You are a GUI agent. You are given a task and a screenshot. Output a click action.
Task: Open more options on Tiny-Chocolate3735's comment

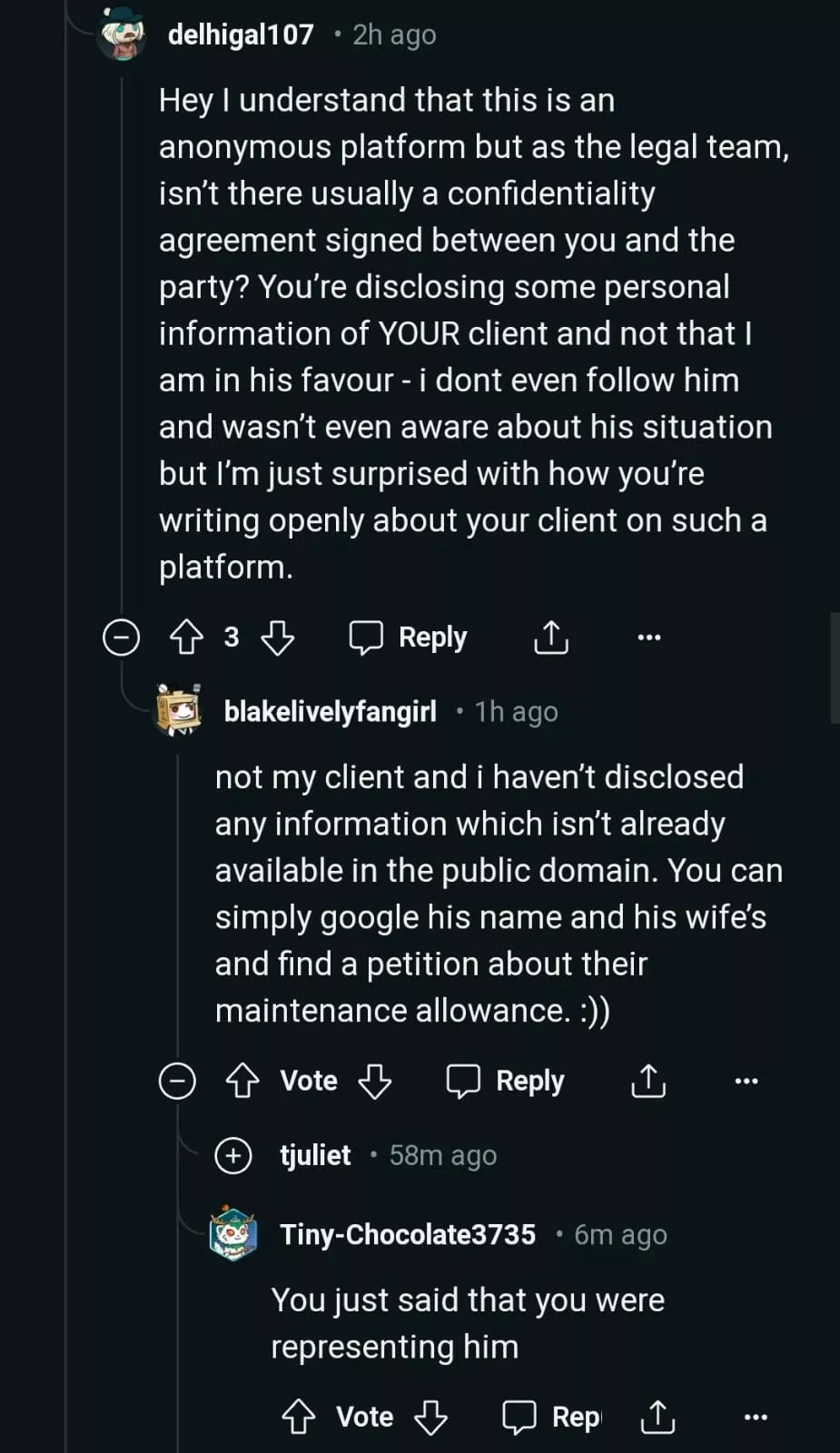coord(755,1417)
